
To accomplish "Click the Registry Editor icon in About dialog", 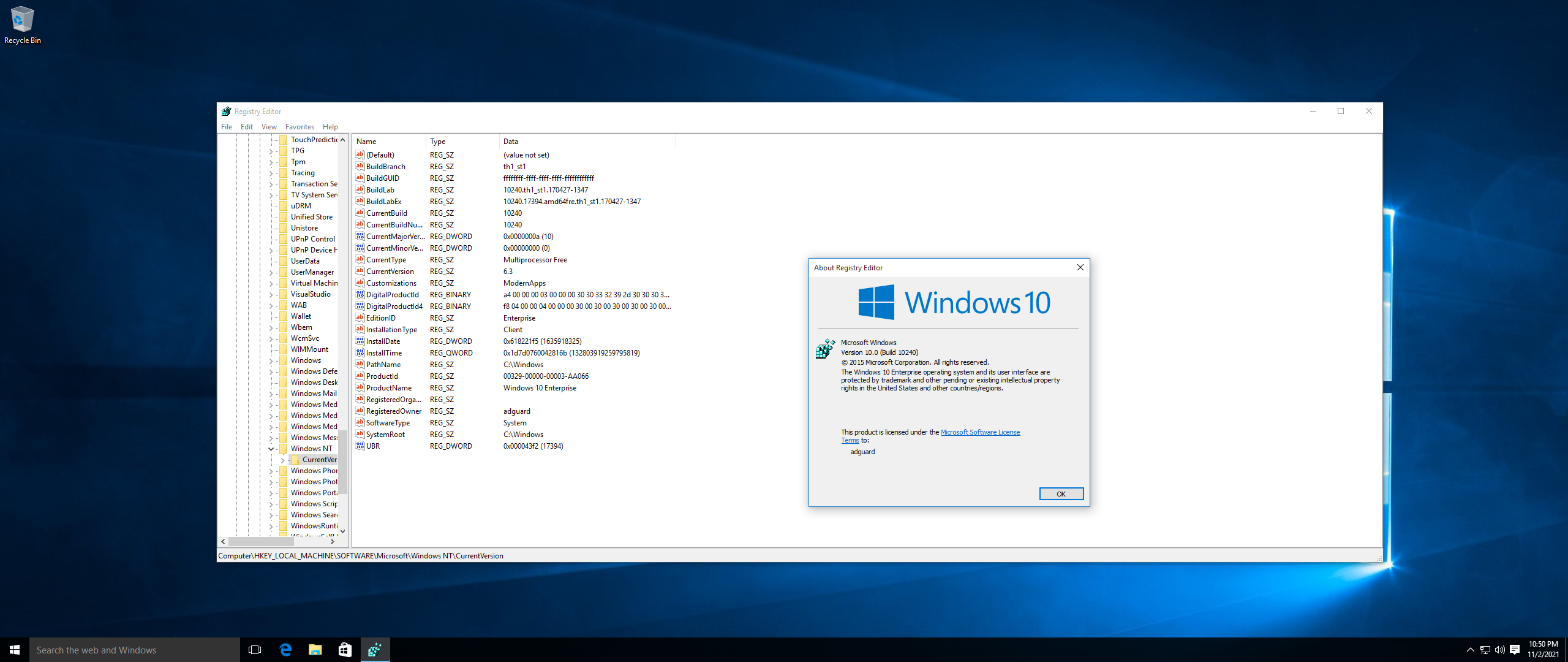I will click(825, 348).
